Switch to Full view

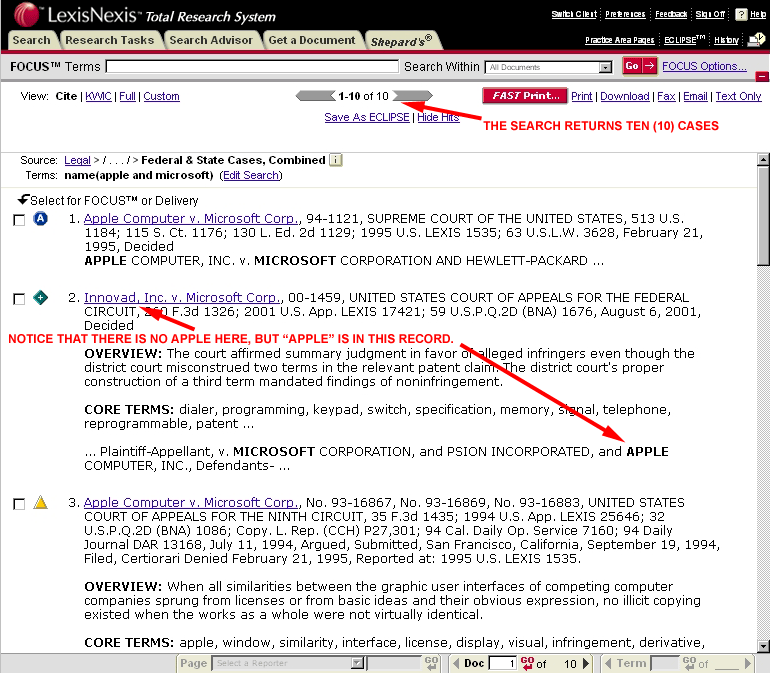127,96
